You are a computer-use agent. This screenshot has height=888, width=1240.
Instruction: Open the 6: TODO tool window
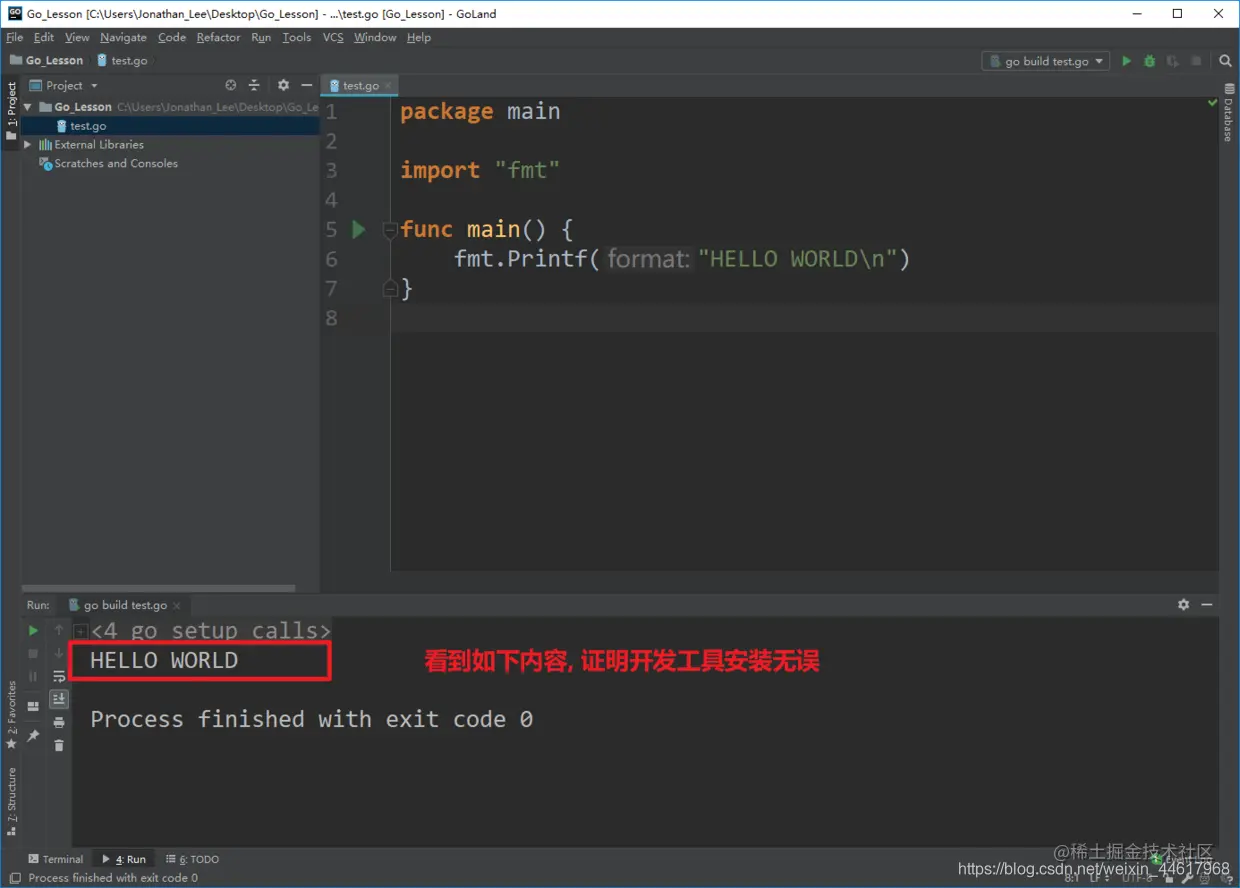[x=193, y=859]
